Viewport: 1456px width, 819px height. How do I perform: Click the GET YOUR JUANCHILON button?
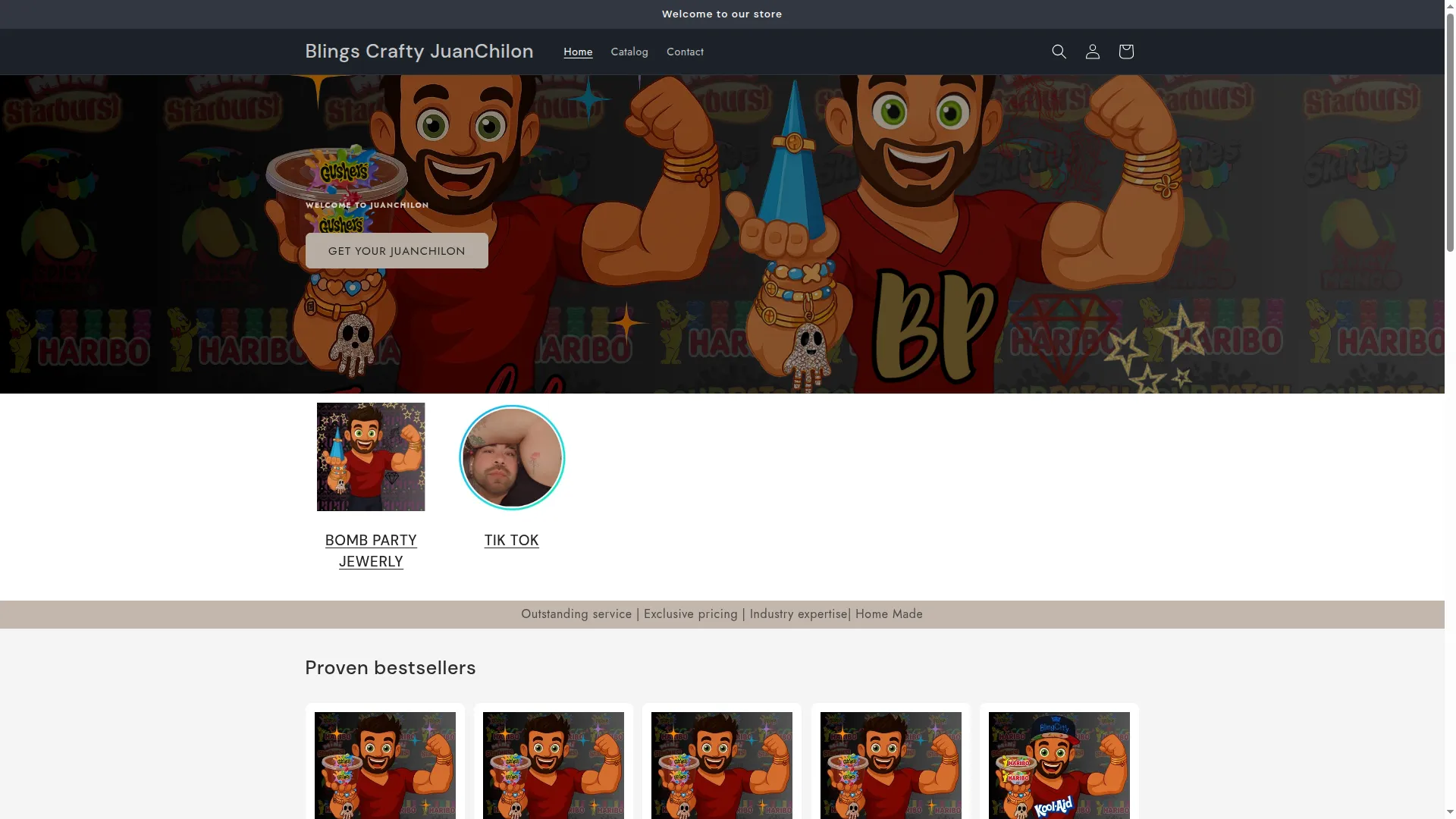click(x=397, y=250)
